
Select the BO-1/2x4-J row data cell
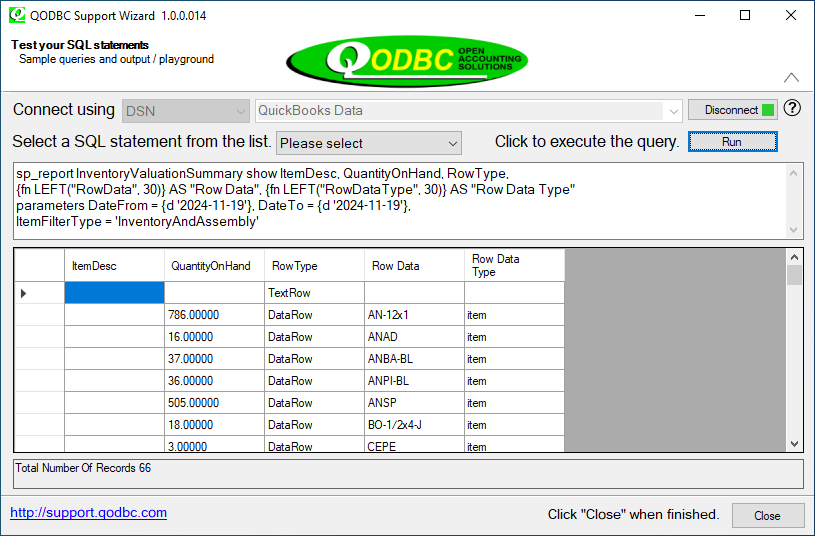(414, 425)
